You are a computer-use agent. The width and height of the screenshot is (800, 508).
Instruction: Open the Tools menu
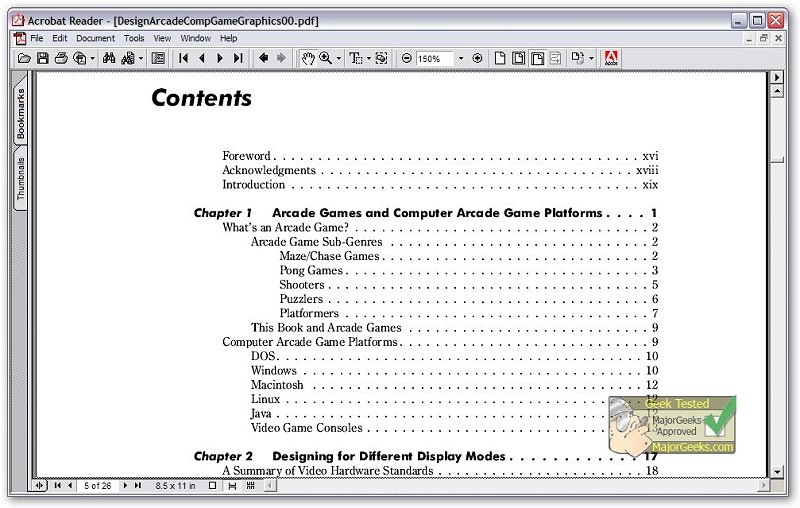click(x=134, y=38)
